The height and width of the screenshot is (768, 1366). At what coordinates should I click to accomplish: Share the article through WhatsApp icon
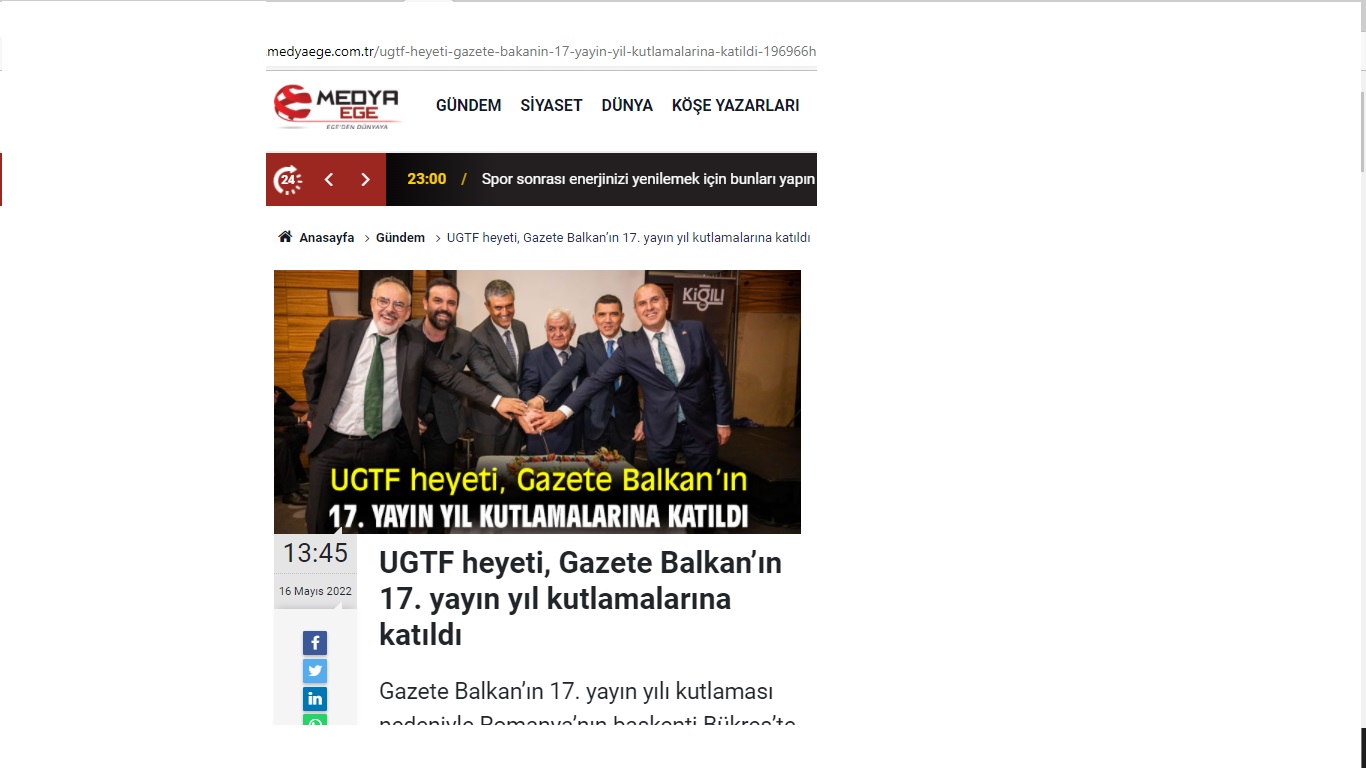click(x=315, y=720)
